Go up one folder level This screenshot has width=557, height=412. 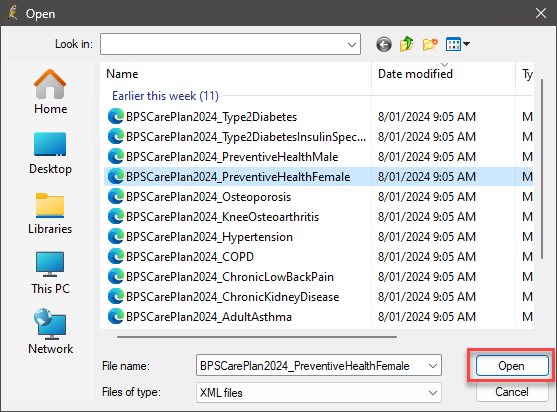[x=407, y=44]
